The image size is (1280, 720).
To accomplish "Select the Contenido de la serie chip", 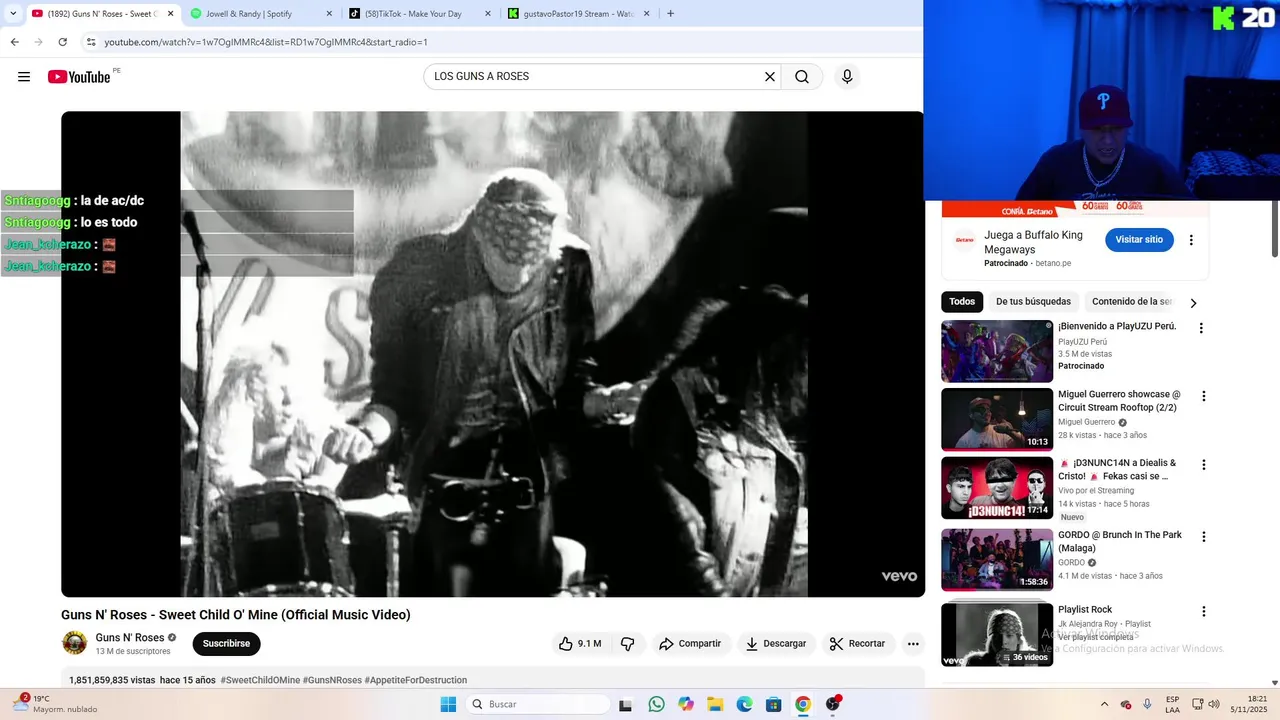I will [1130, 302].
